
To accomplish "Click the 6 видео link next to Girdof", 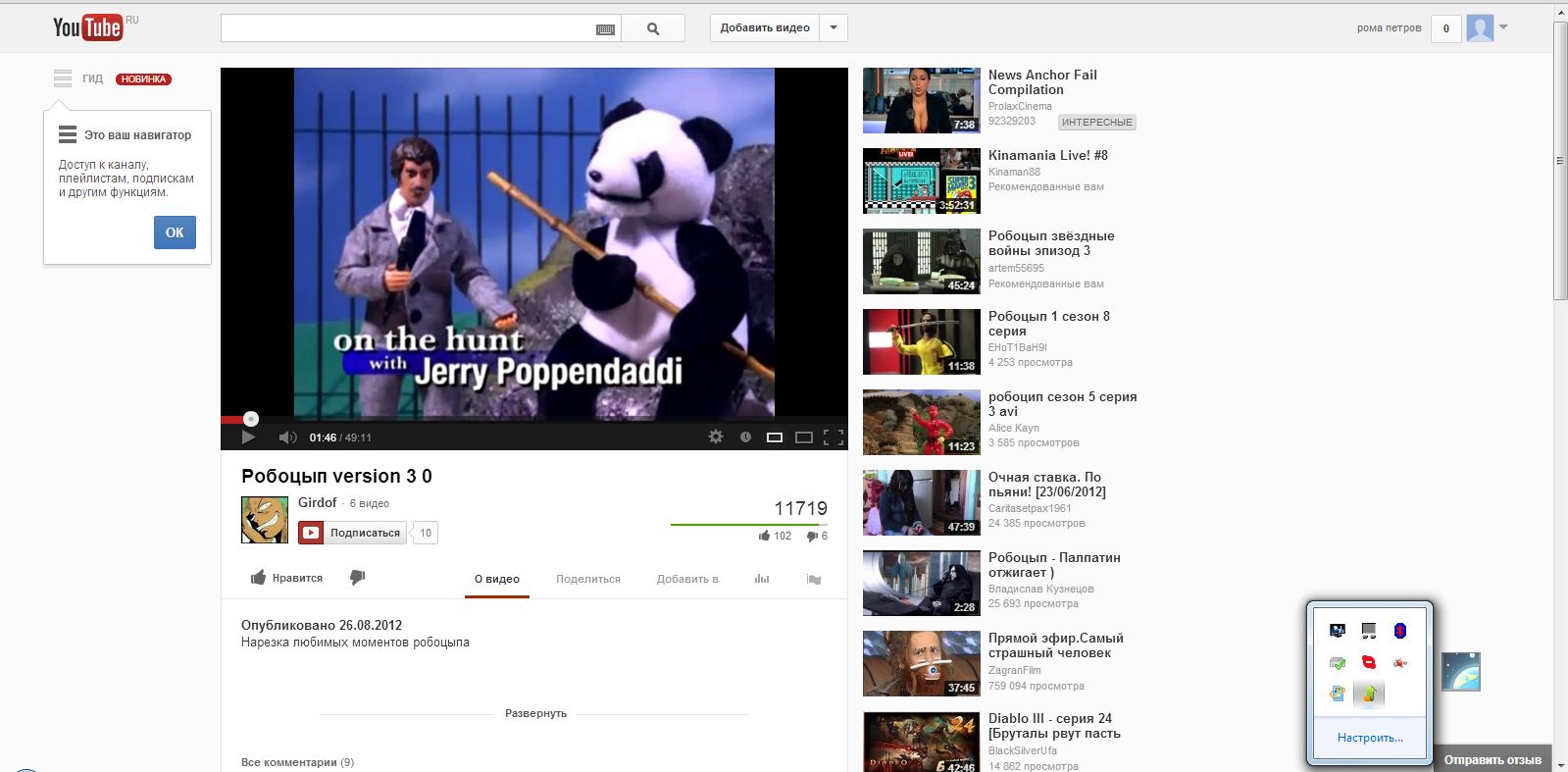I will (x=370, y=503).
